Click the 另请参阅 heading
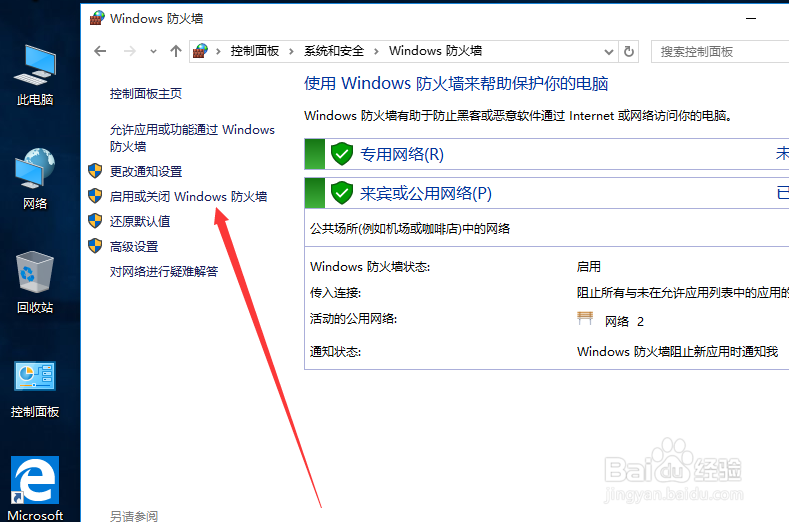The height and width of the screenshot is (522, 789). tap(134, 516)
